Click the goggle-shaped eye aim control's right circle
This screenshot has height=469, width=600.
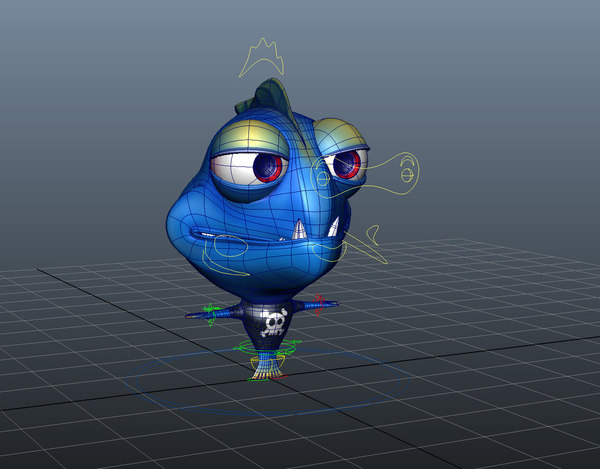(406, 175)
